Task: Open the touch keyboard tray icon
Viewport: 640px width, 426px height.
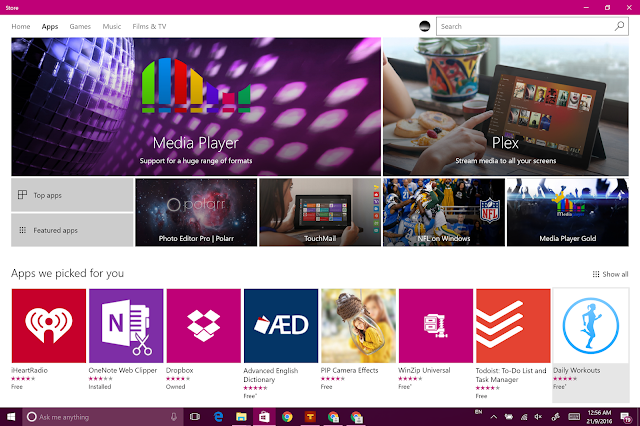Action: click(574, 417)
